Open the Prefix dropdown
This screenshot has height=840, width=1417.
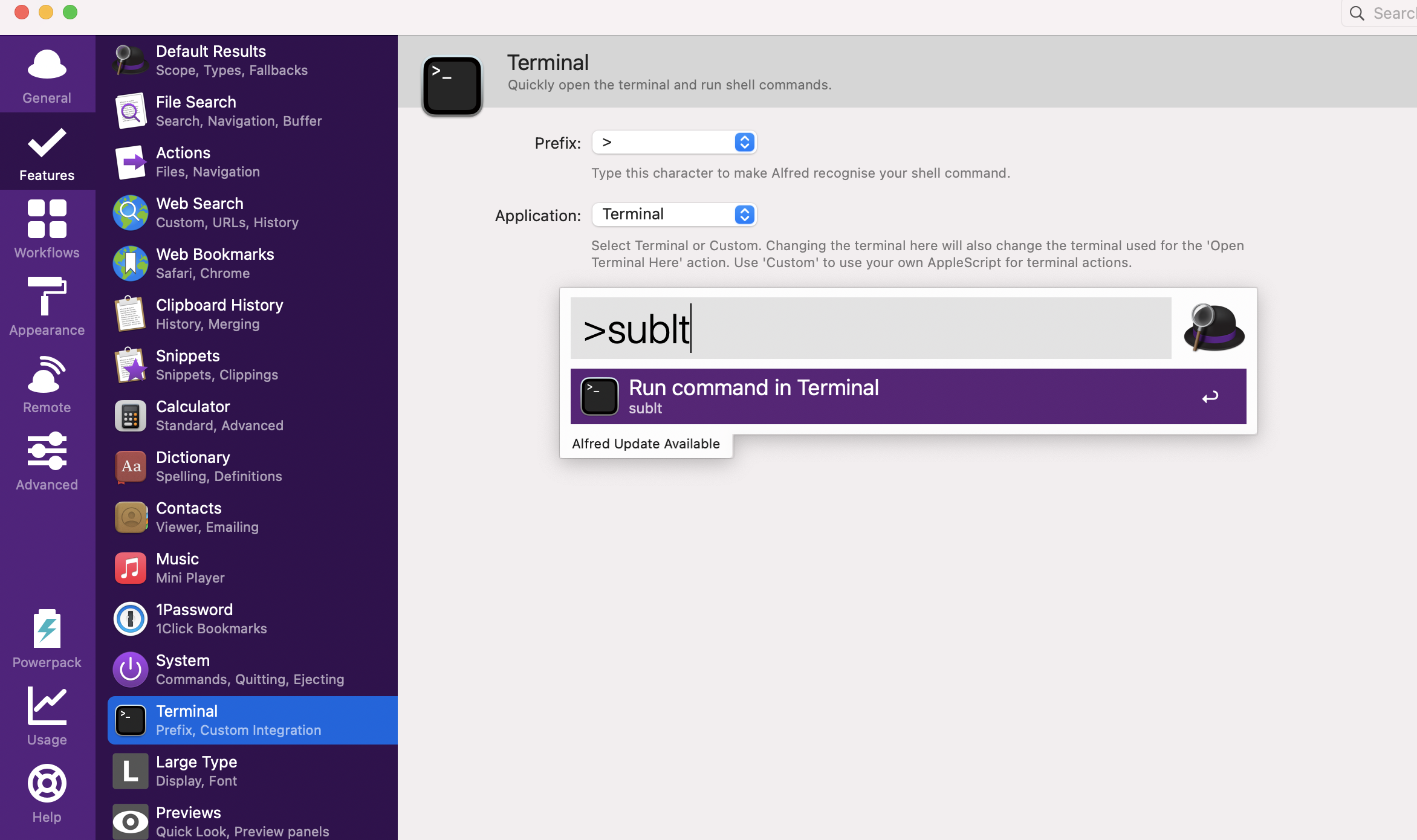click(675, 143)
